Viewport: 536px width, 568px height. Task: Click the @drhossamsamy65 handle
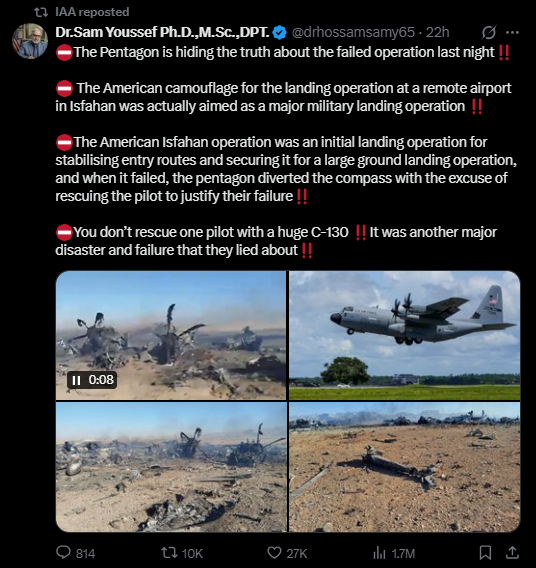(x=353, y=33)
